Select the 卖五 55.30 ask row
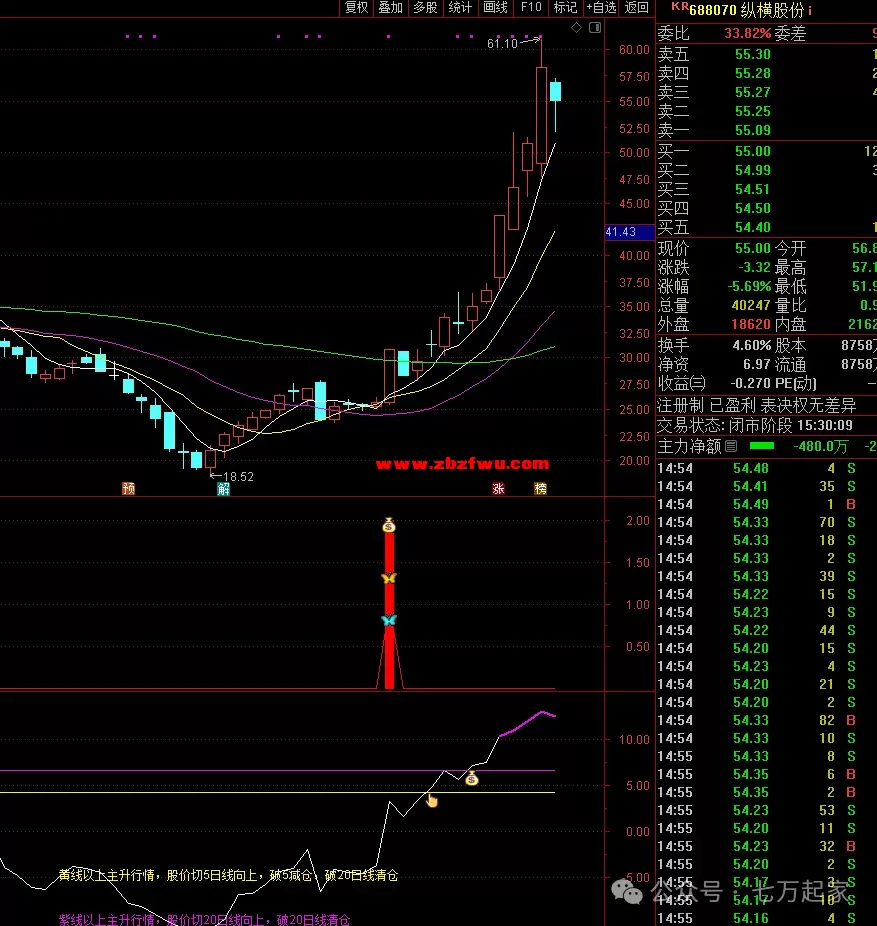Viewport: 877px width, 926px height. [767, 54]
